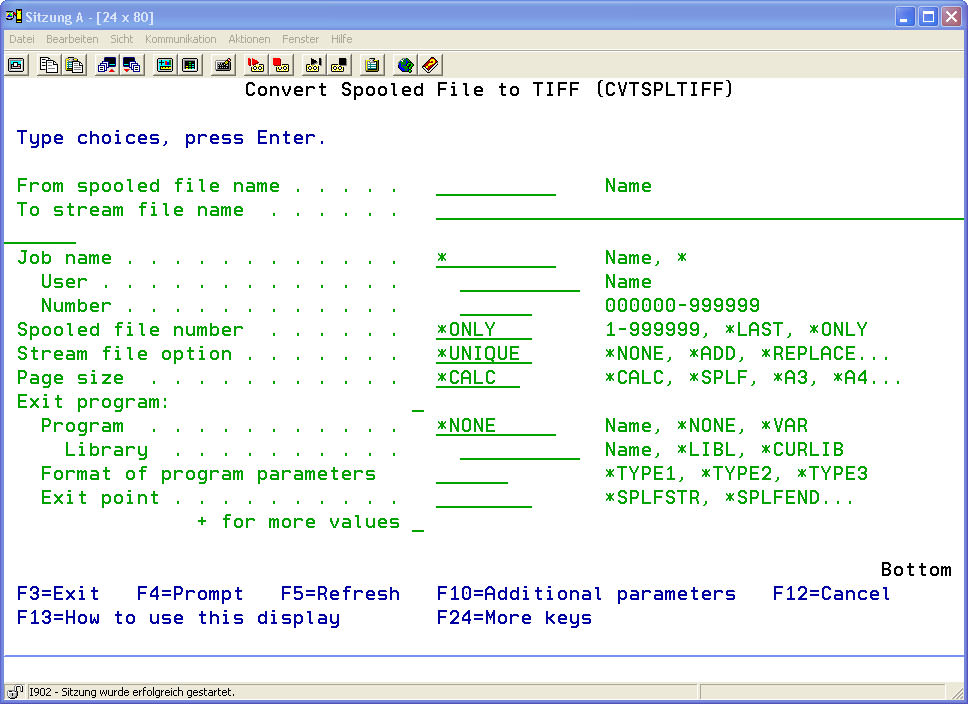Open the Kommunikation menu
The height and width of the screenshot is (704, 968).
(x=180, y=39)
